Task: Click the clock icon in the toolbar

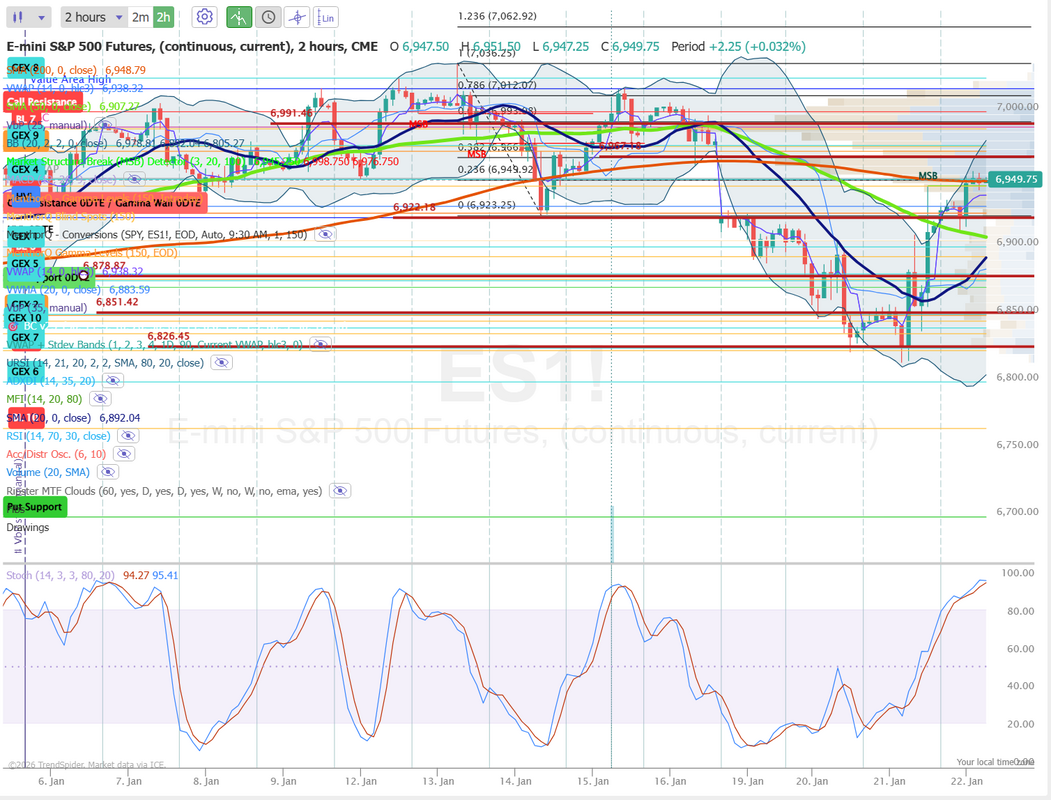Action: click(268, 17)
